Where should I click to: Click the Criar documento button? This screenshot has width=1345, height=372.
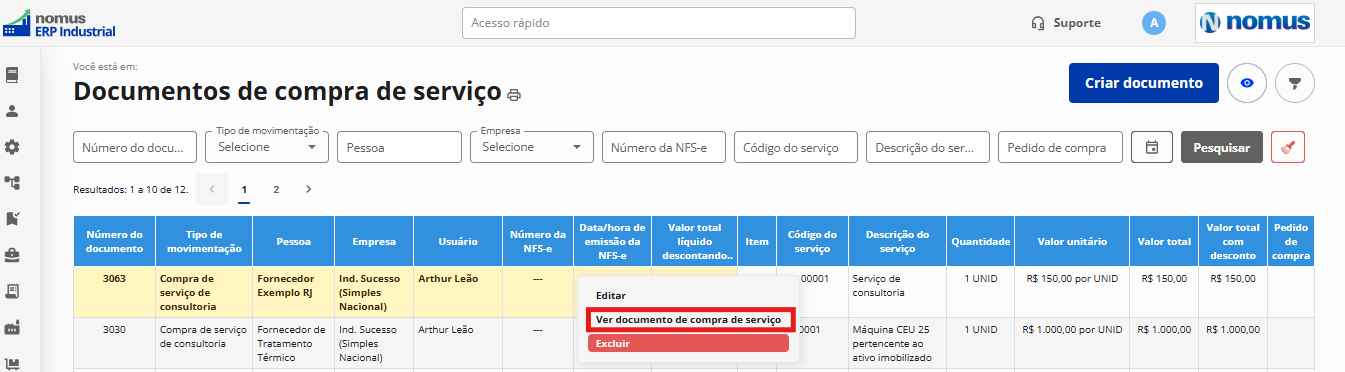click(x=1144, y=83)
